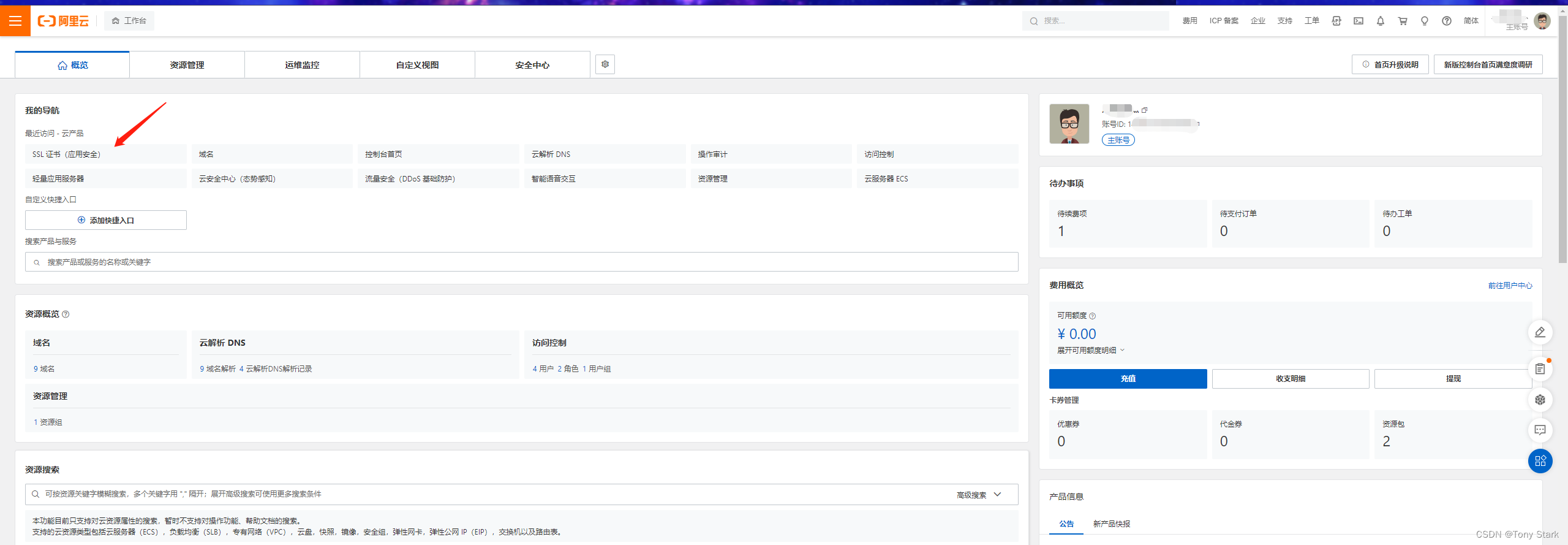Click the blue floating apps grid button
The height and width of the screenshot is (545, 1568).
(1540, 461)
